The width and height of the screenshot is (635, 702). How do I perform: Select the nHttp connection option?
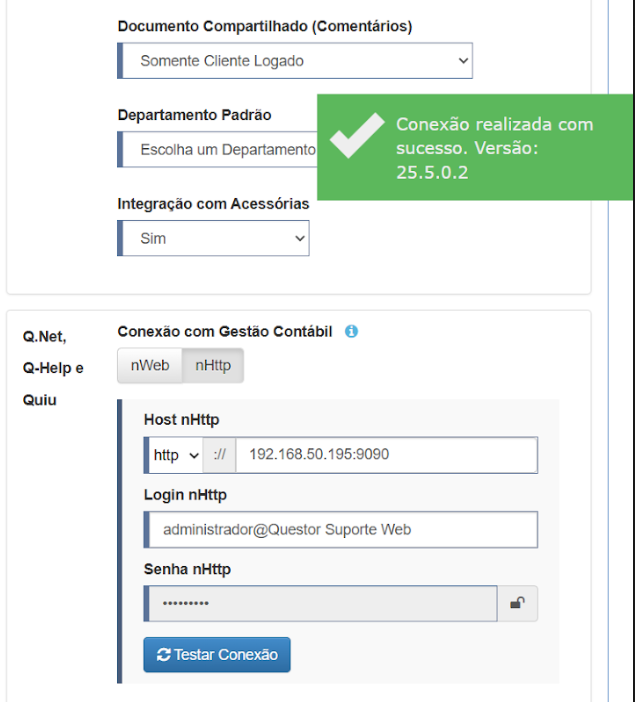point(213,365)
